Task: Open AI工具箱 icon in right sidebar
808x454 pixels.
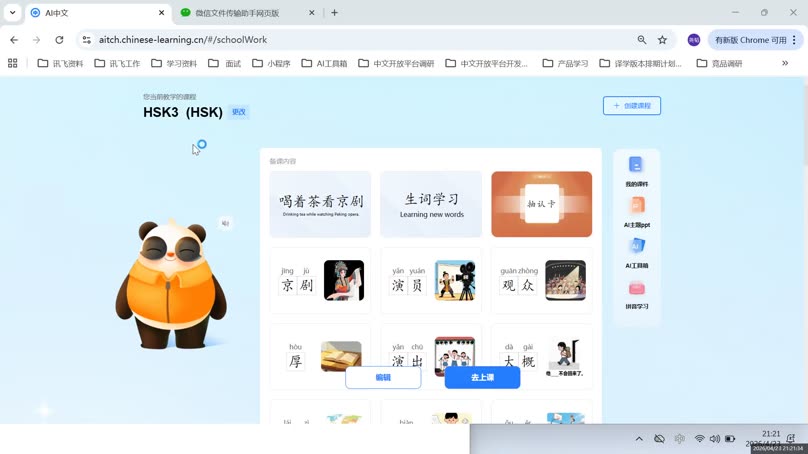Action: coord(636,253)
